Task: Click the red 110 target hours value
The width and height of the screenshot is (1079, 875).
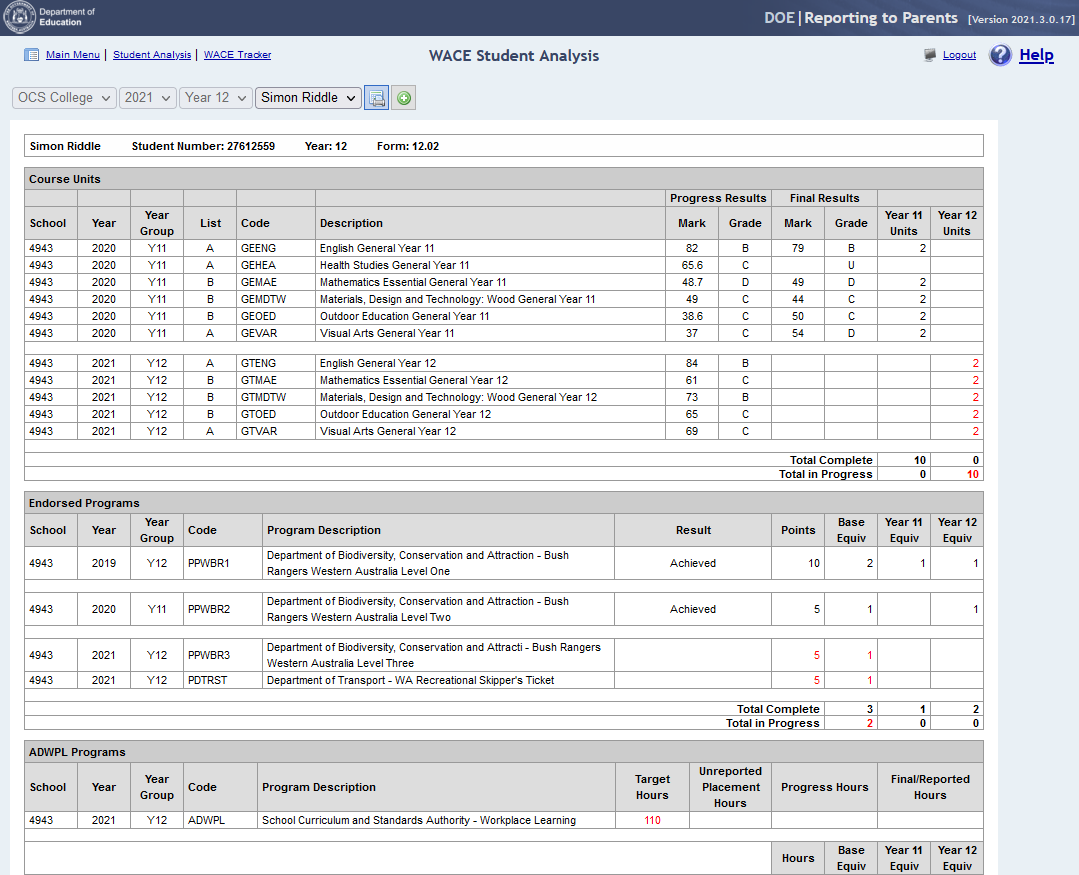Action: [652, 821]
